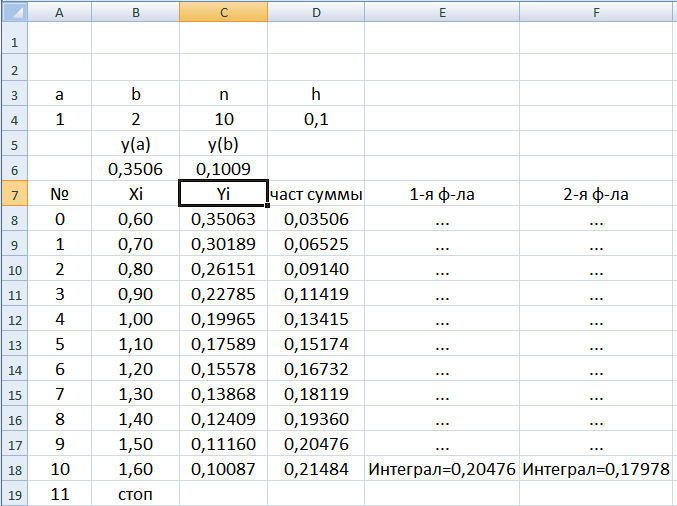Select column E header

pos(442,12)
